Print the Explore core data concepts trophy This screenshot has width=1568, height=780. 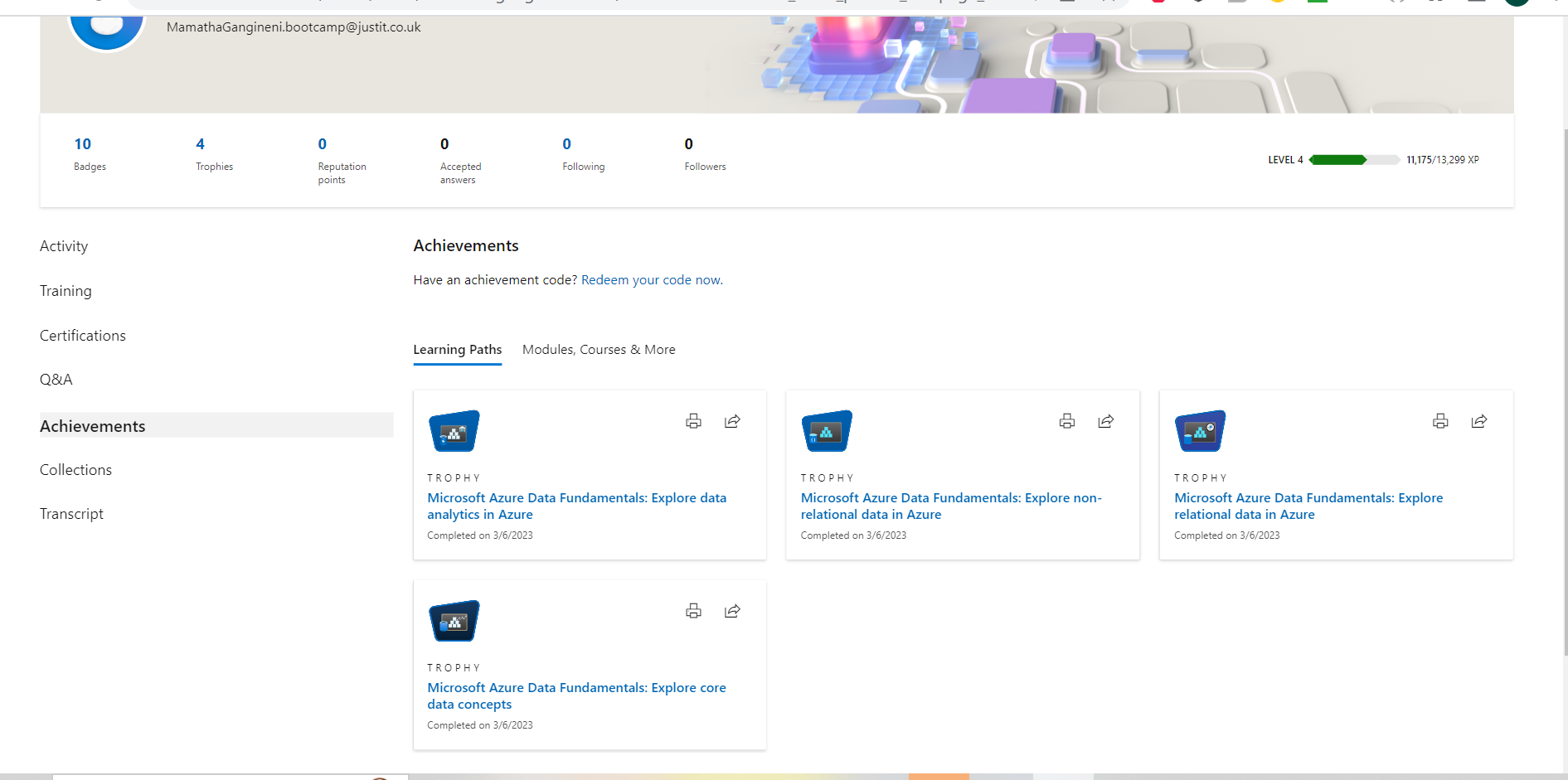pos(693,611)
